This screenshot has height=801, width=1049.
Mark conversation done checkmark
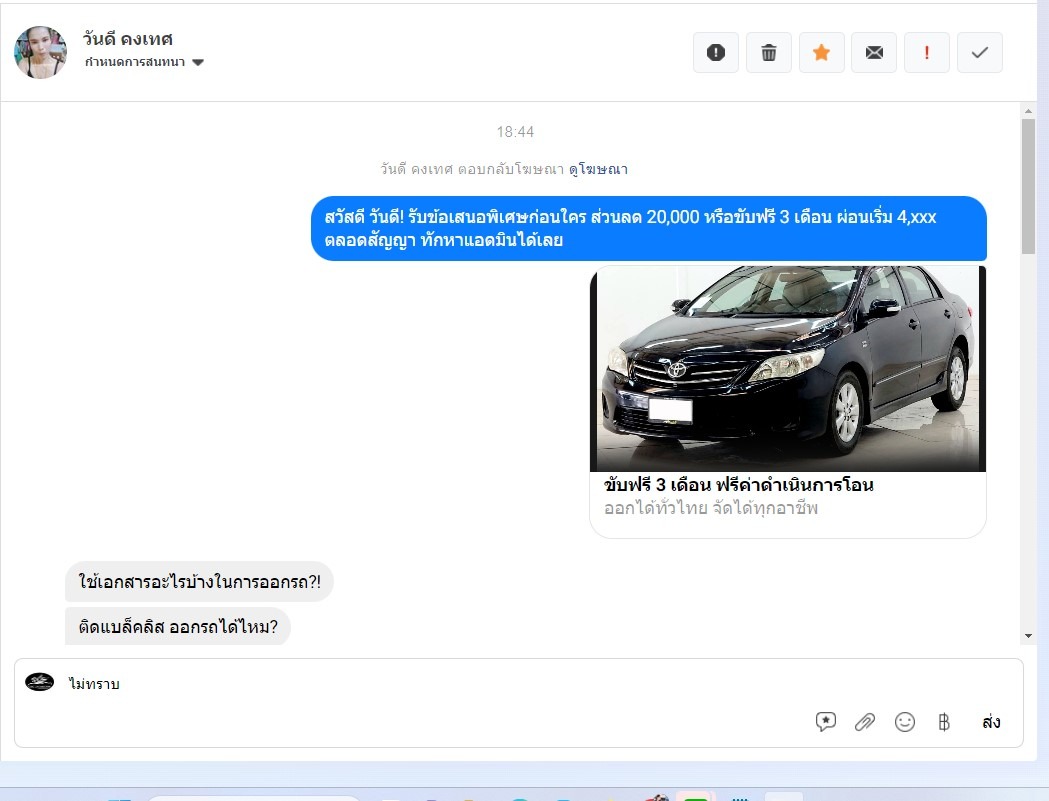[x=979, y=52]
